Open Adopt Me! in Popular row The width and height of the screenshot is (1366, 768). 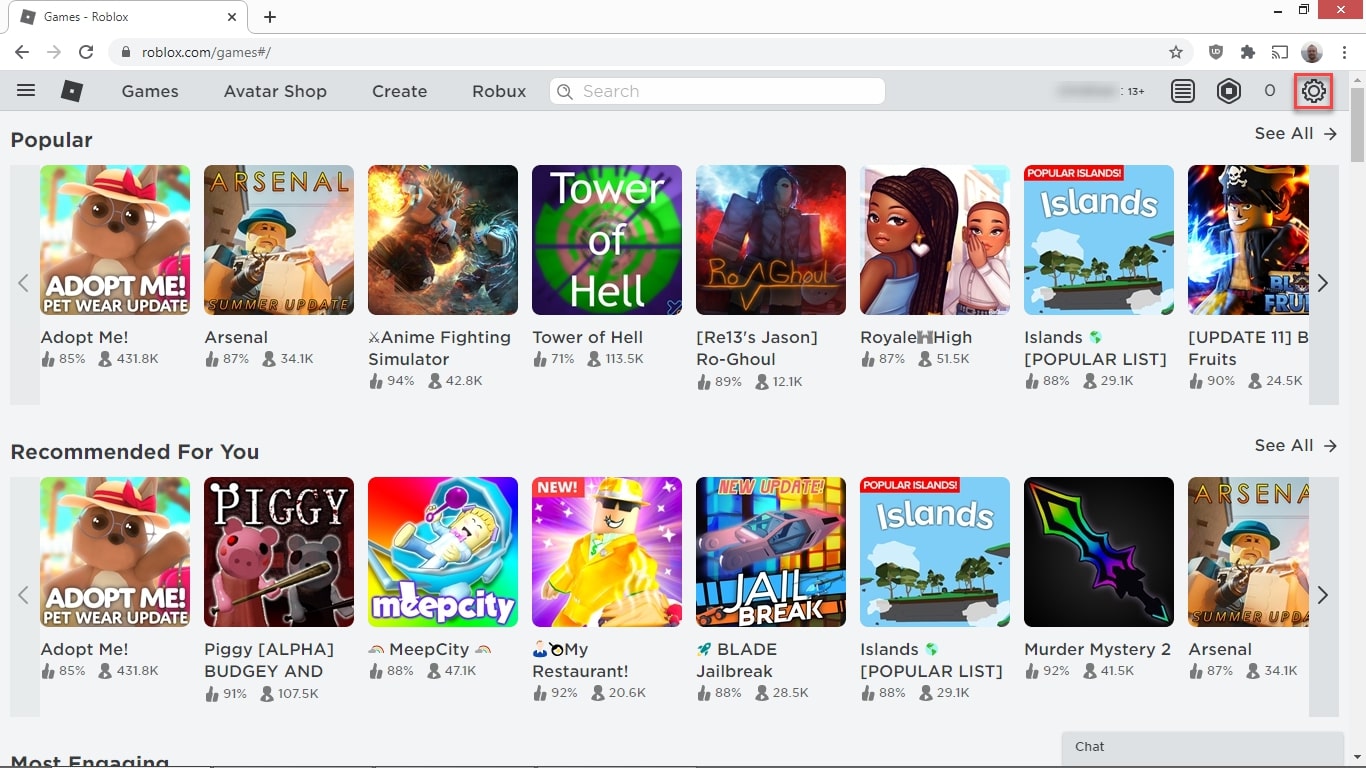(115, 240)
